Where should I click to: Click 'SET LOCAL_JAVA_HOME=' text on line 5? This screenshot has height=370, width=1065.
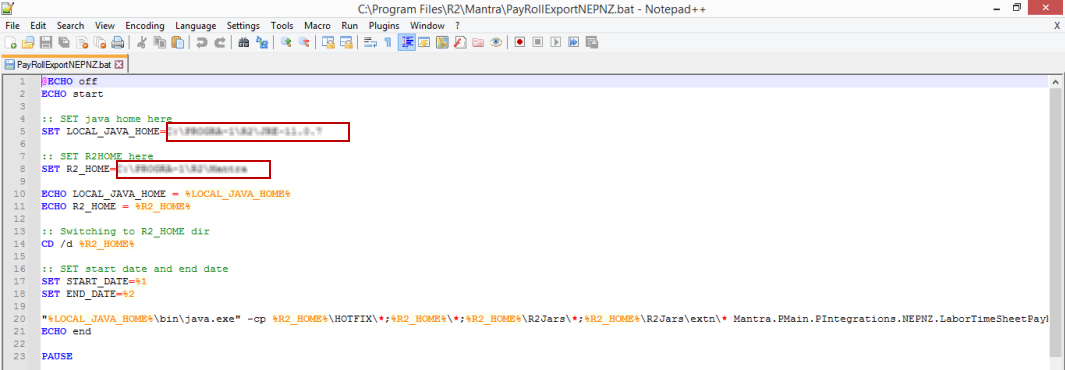coord(103,131)
